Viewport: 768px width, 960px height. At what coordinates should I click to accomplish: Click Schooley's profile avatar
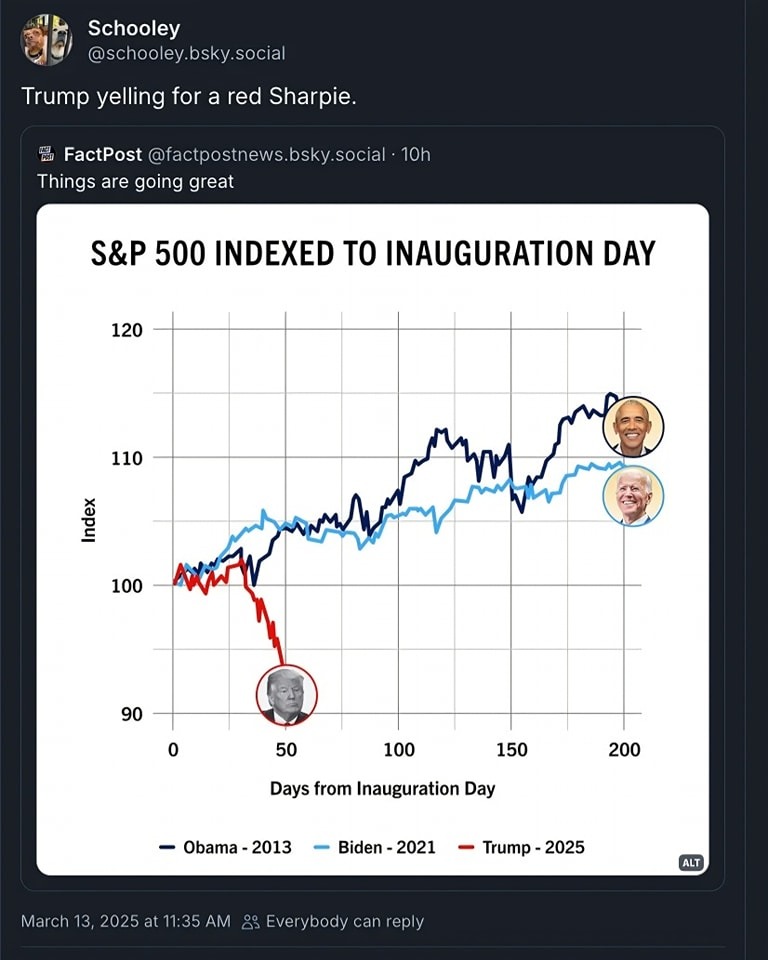[47, 41]
